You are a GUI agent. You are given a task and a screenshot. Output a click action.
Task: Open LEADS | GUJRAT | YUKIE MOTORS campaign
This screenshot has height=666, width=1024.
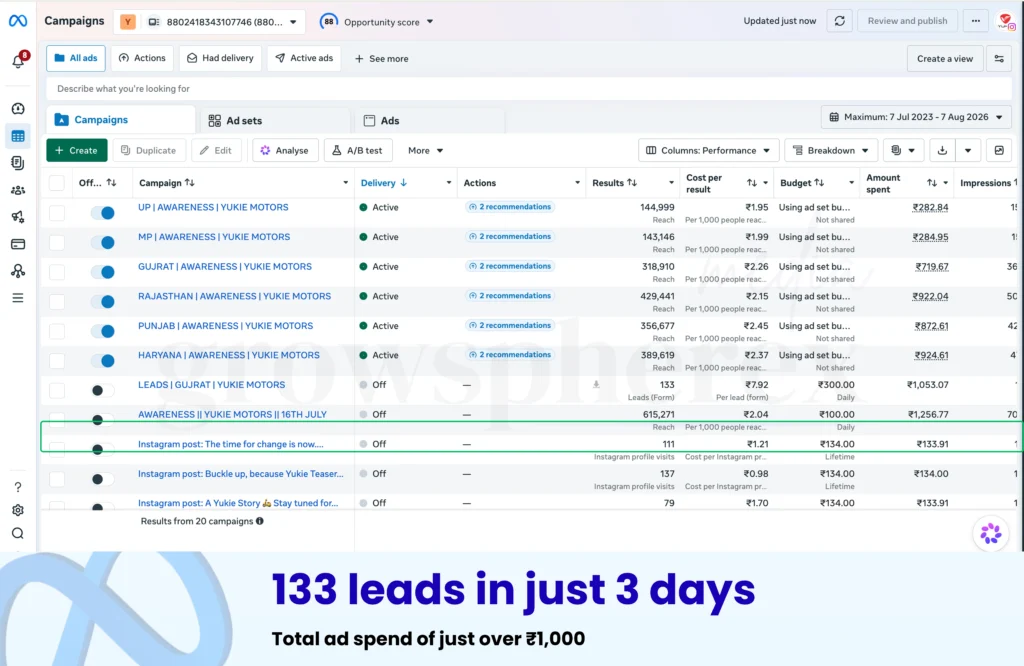pos(212,385)
